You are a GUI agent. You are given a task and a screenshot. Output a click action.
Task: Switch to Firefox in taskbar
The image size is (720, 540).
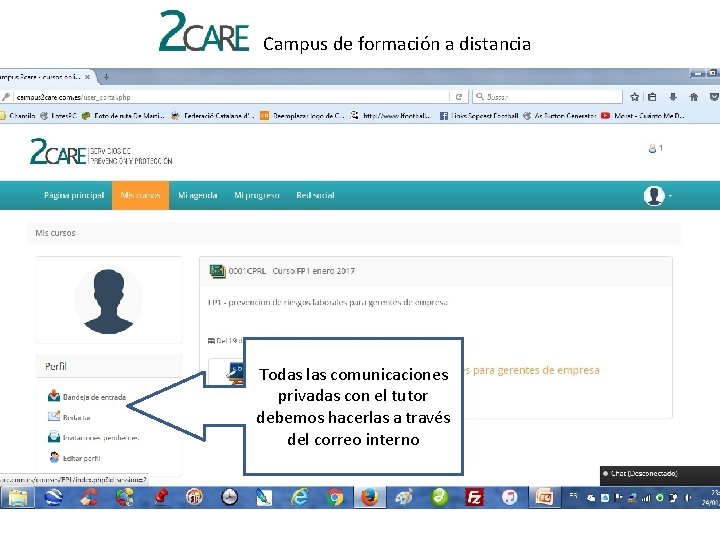370,497
